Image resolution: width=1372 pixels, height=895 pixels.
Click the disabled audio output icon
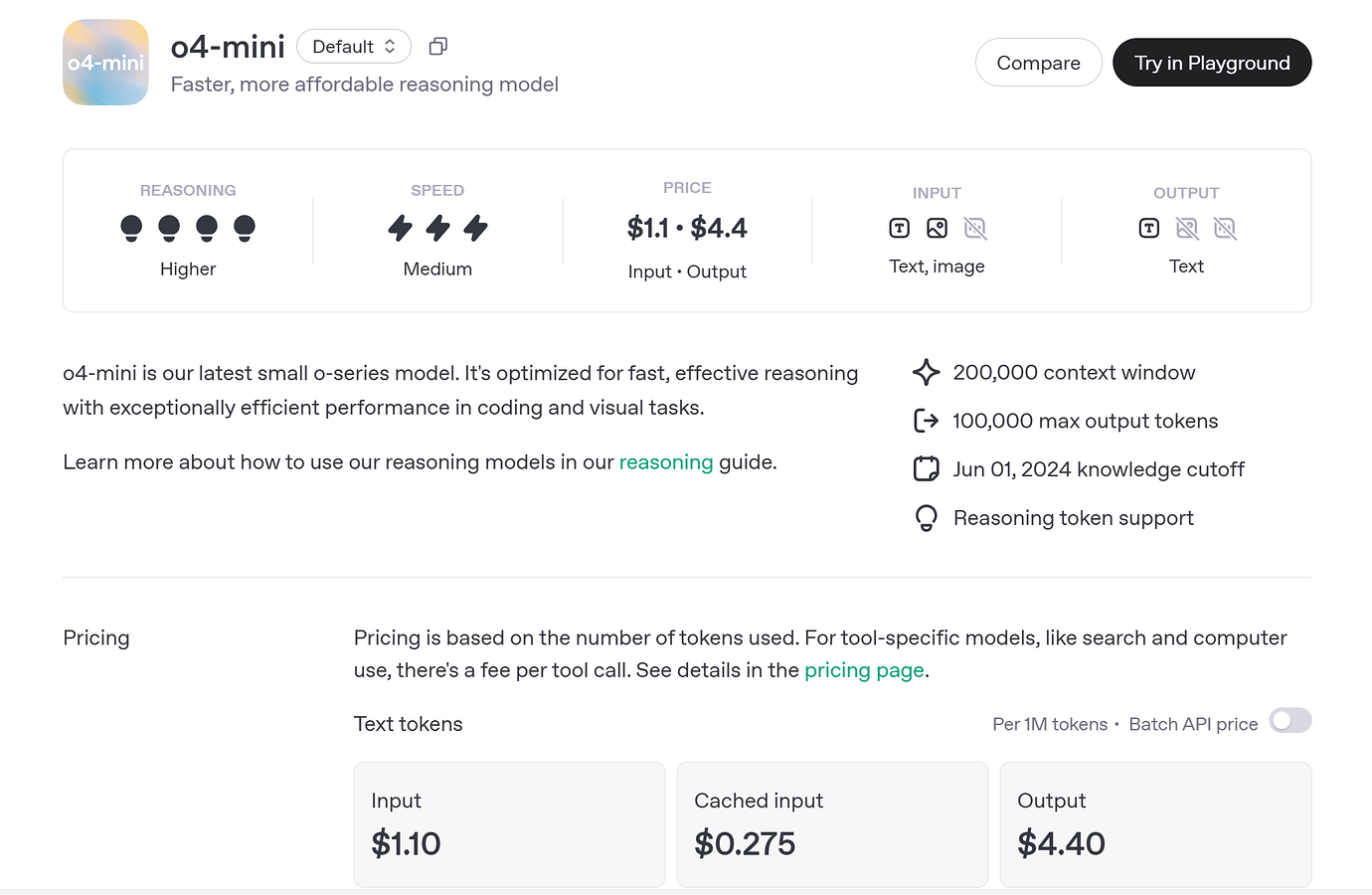[x=1225, y=229]
